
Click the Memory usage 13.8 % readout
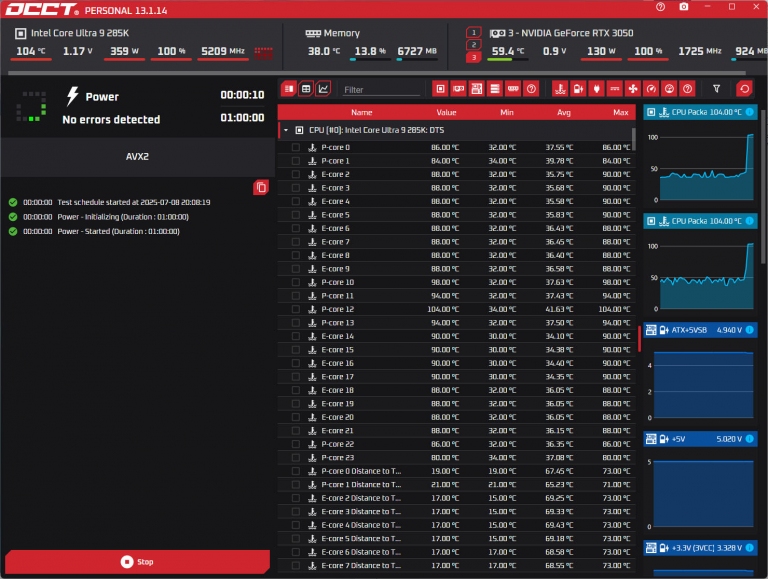(x=370, y=51)
